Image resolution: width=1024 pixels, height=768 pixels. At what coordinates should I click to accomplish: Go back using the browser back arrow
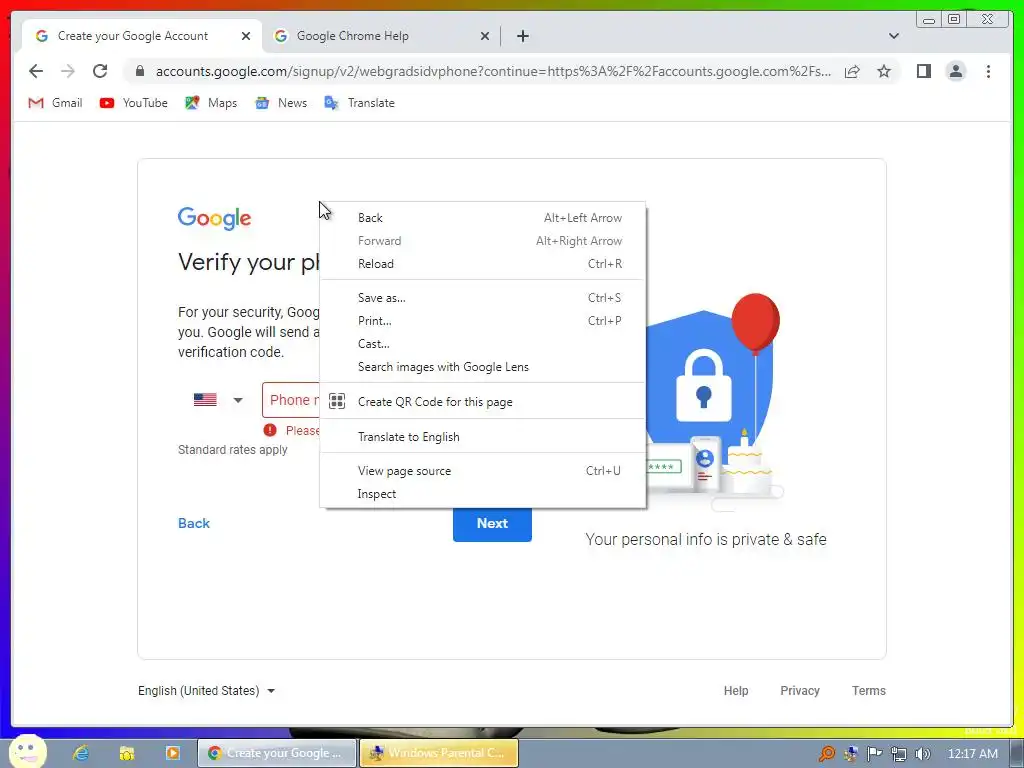(x=36, y=71)
